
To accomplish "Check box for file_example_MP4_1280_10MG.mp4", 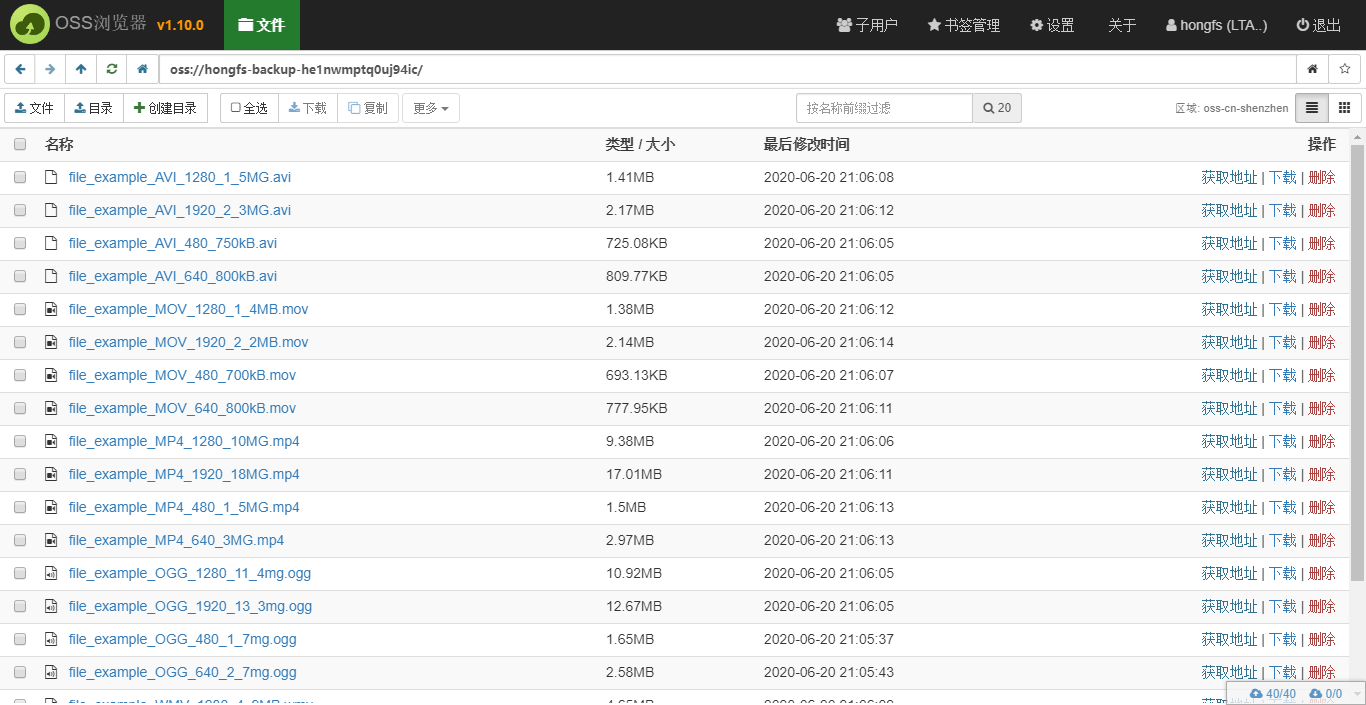I will [20, 441].
